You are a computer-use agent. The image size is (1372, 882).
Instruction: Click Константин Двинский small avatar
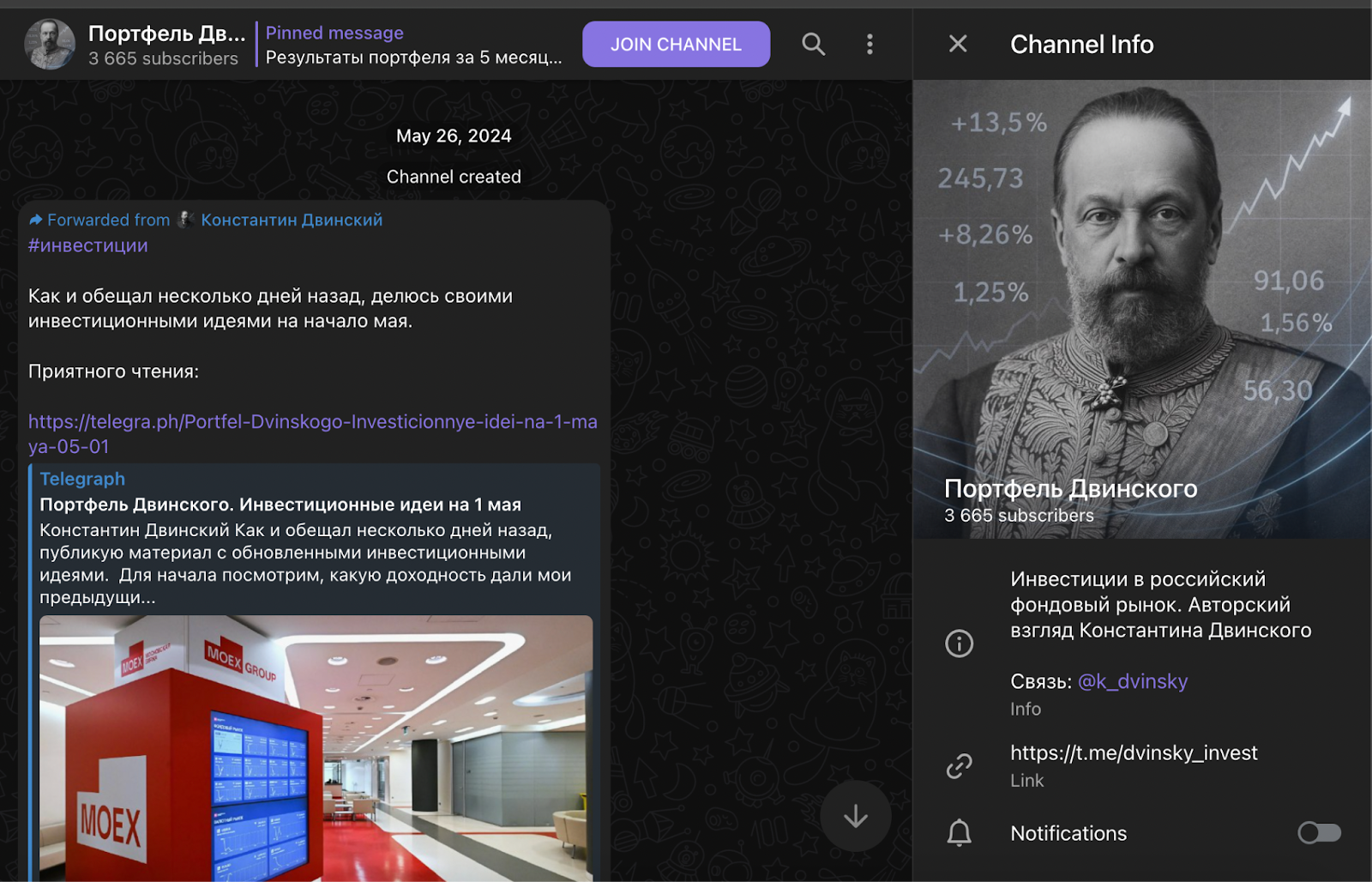(186, 220)
